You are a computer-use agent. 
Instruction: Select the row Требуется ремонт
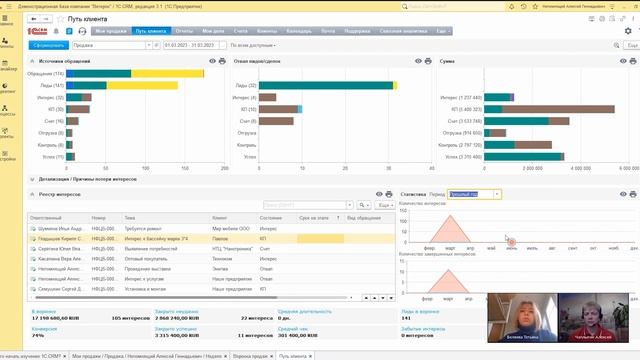coord(211,229)
